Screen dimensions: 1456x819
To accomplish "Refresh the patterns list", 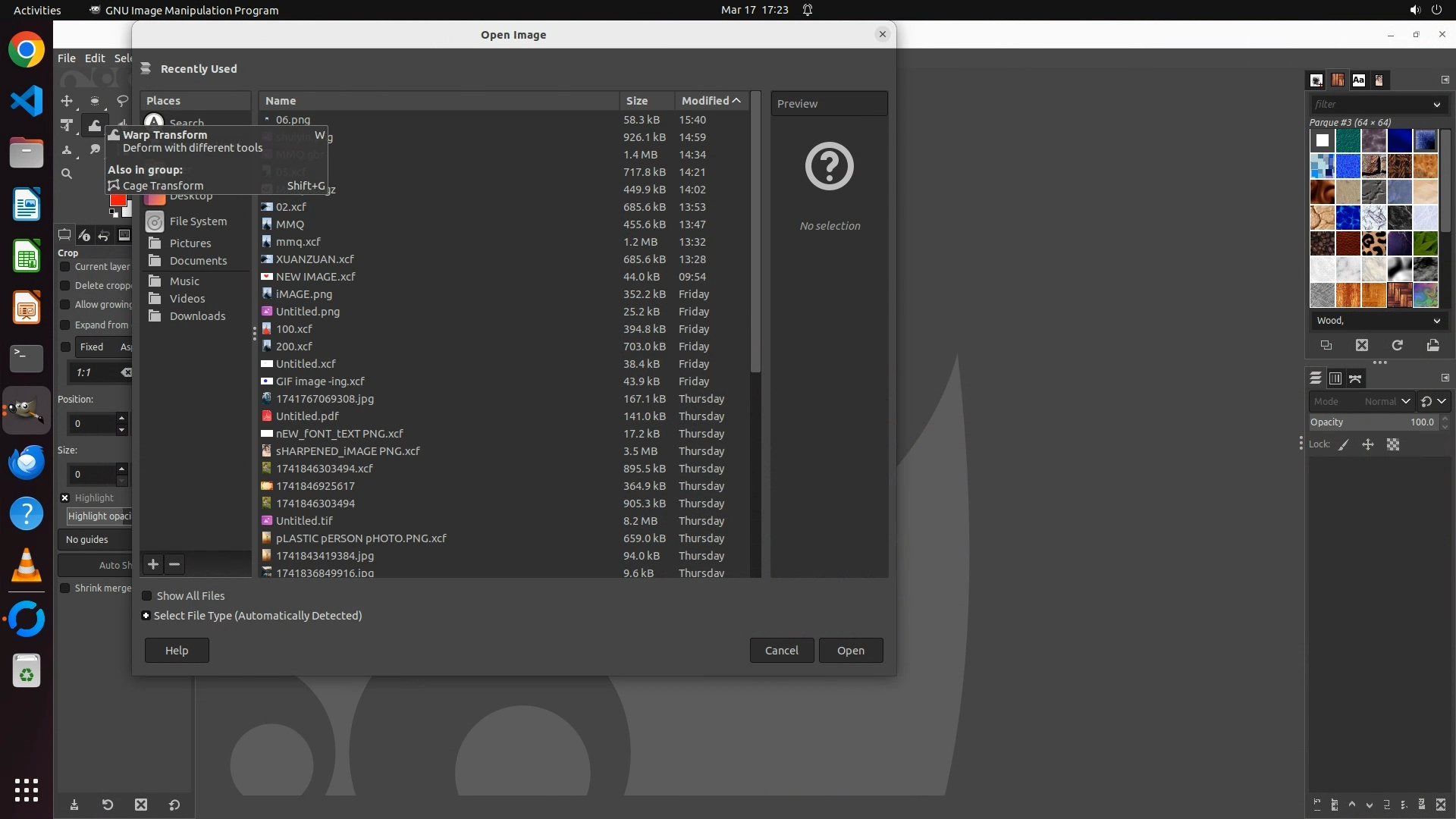I will point(1397,345).
